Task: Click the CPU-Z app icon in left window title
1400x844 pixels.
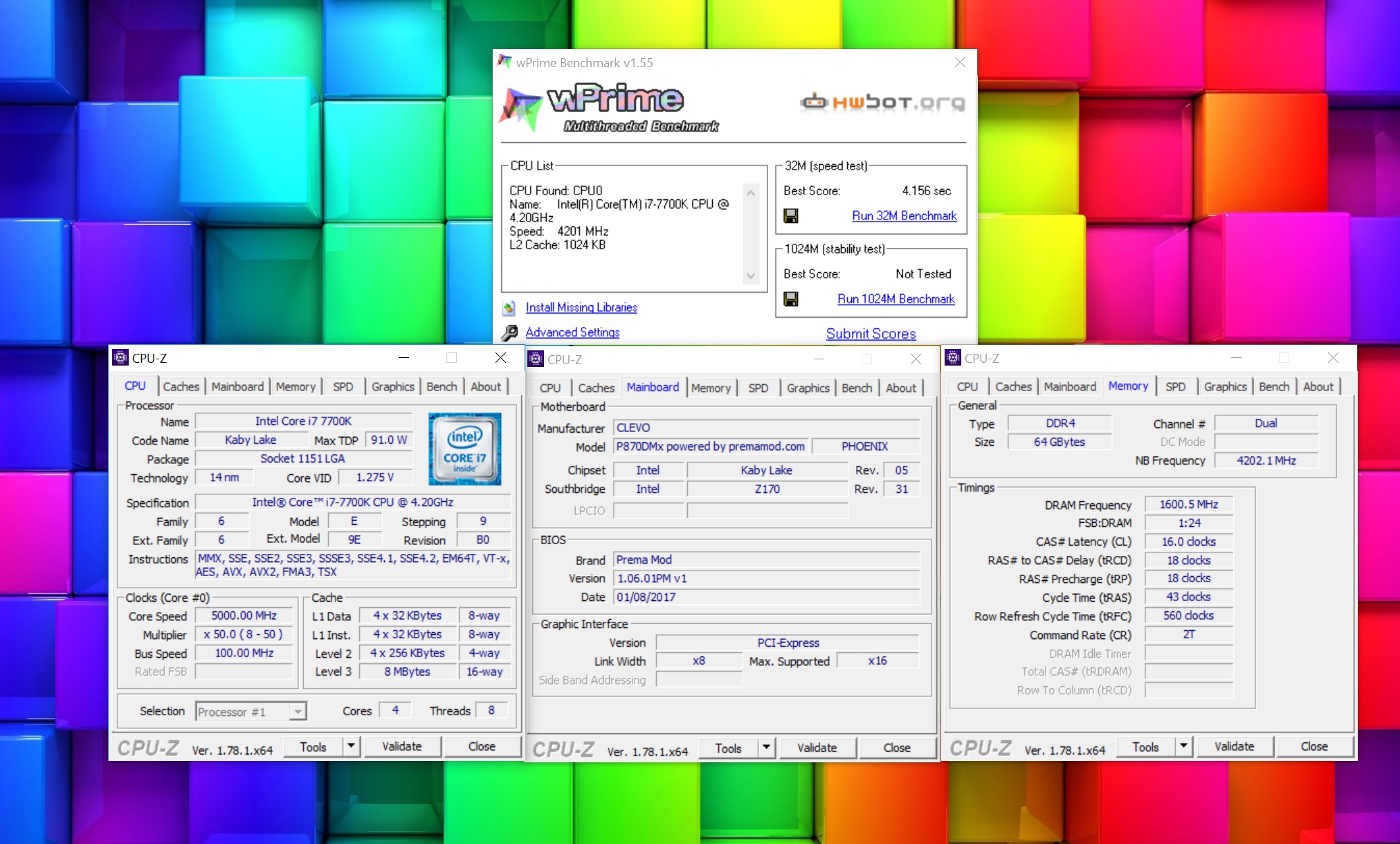Action: point(120,358)
